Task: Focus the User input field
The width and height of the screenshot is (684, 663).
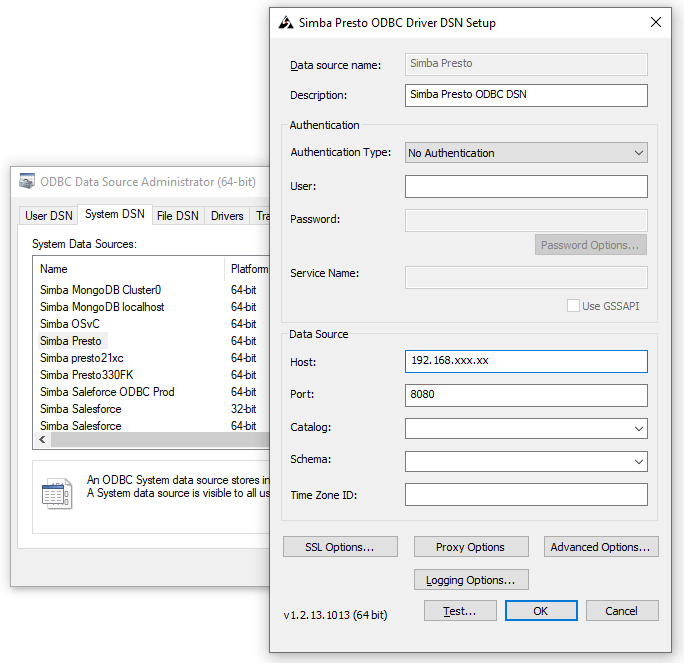Action: click(x=526, y=186)
